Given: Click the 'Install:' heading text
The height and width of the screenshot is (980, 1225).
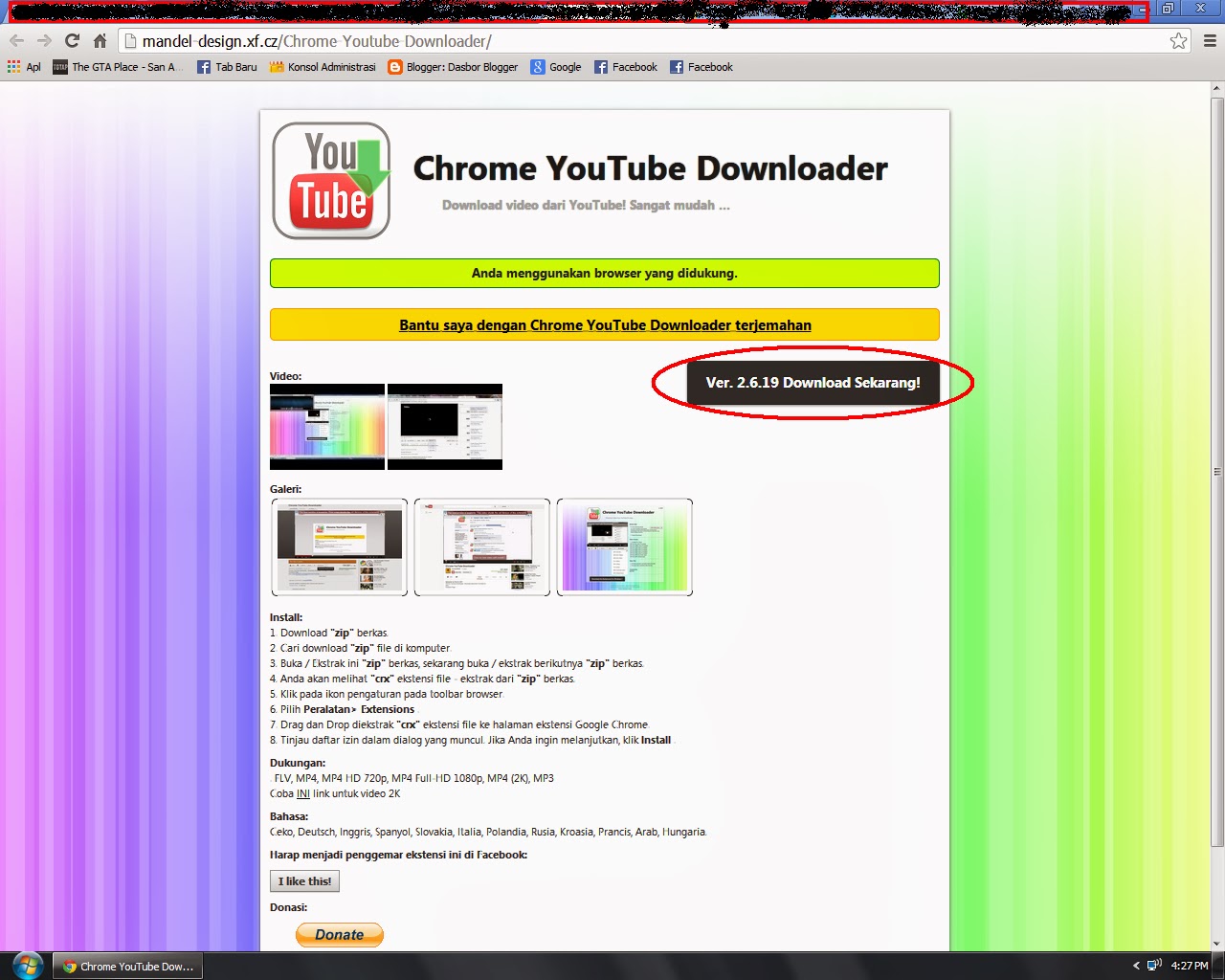Looking at the screenshot, I should (x=286, y=617).
